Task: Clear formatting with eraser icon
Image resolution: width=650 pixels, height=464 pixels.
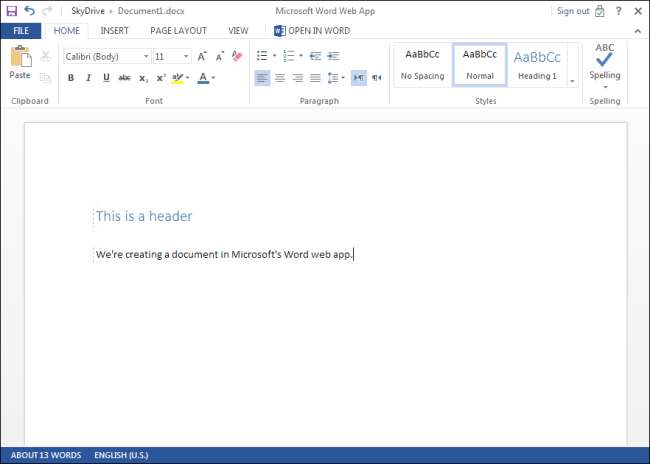Action: coord(237,56)
